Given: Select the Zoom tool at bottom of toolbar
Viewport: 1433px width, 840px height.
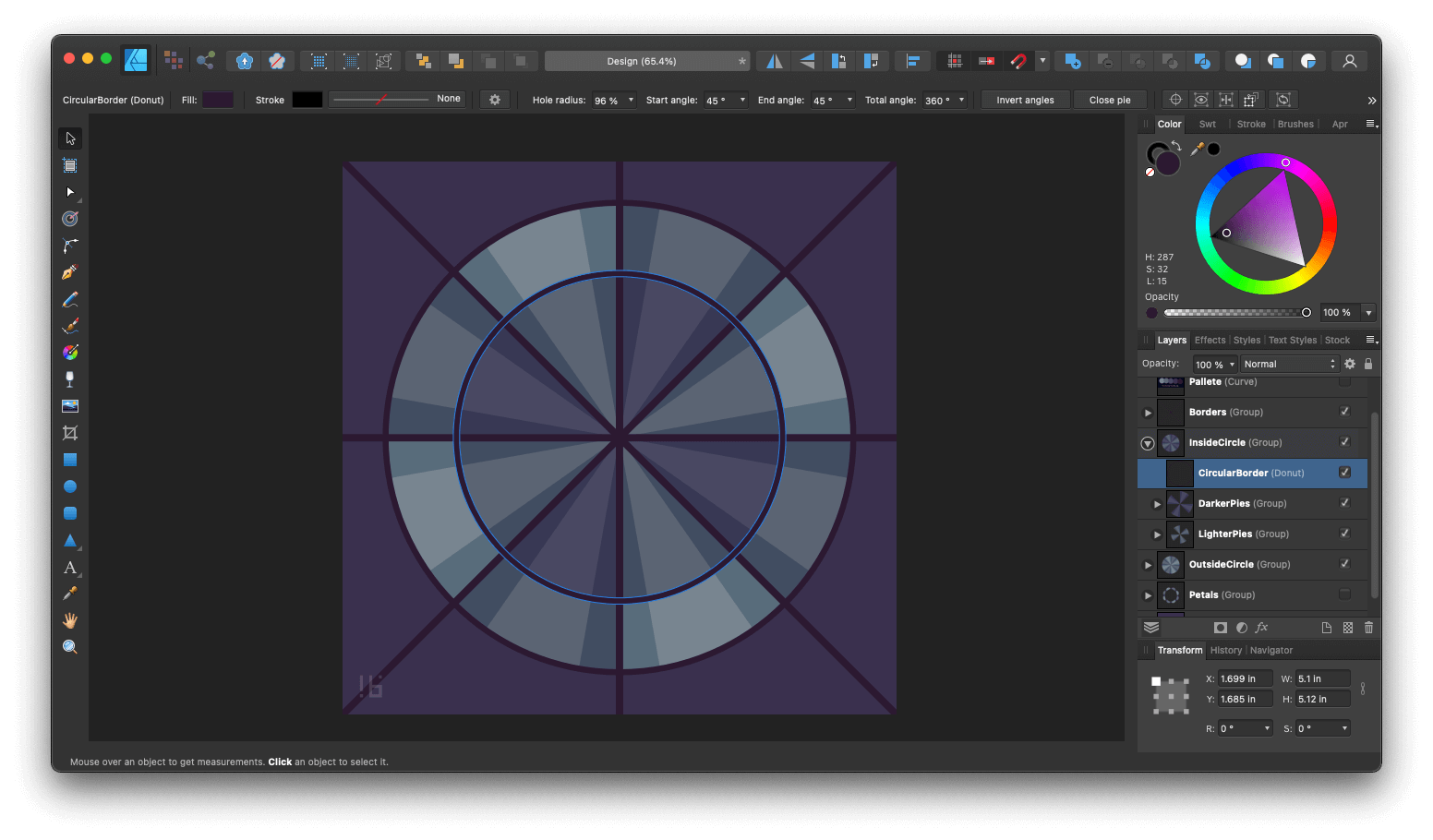Looking at the screenshot, I should pyautogui.click(x=69, y=646).
